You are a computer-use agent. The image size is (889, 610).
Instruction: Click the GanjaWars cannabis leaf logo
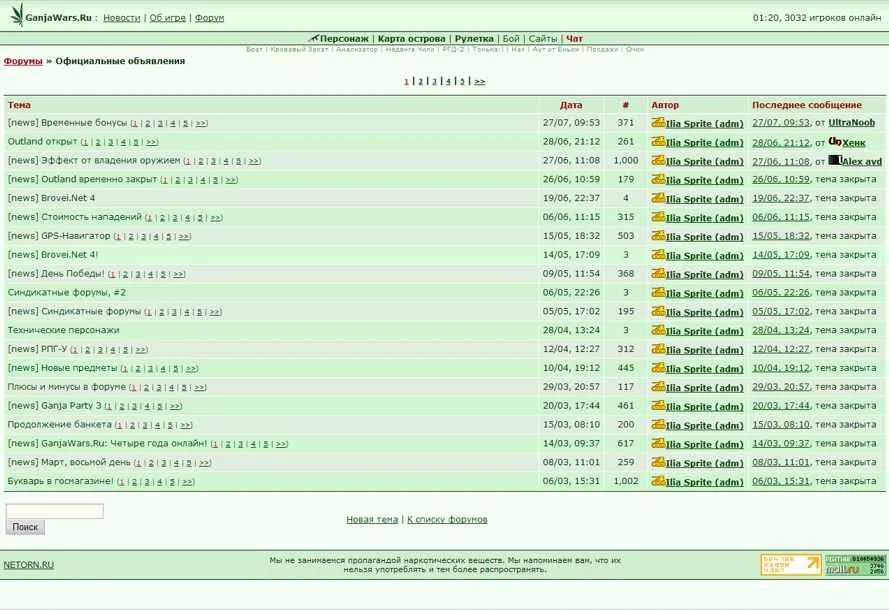point(16,15)
